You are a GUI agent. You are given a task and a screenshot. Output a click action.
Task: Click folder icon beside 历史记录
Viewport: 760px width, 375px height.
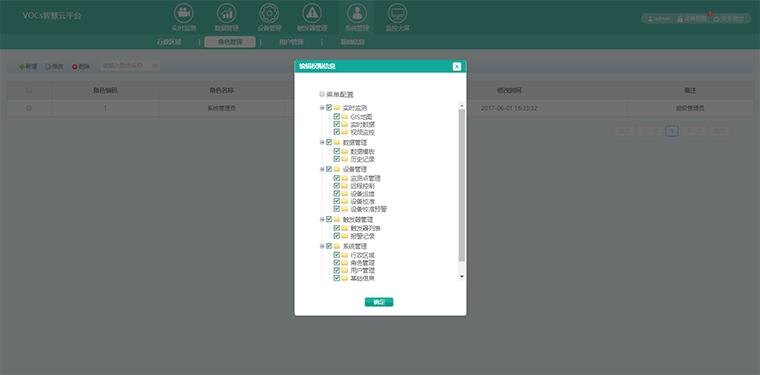(x=344, y=159)
